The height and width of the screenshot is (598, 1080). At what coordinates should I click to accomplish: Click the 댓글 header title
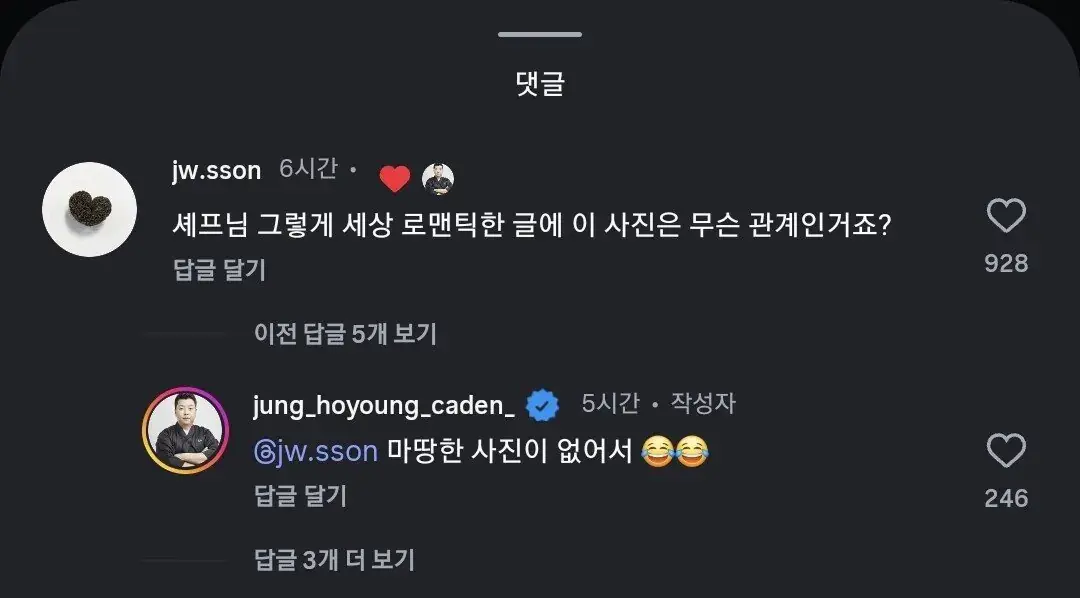[541, 84]
